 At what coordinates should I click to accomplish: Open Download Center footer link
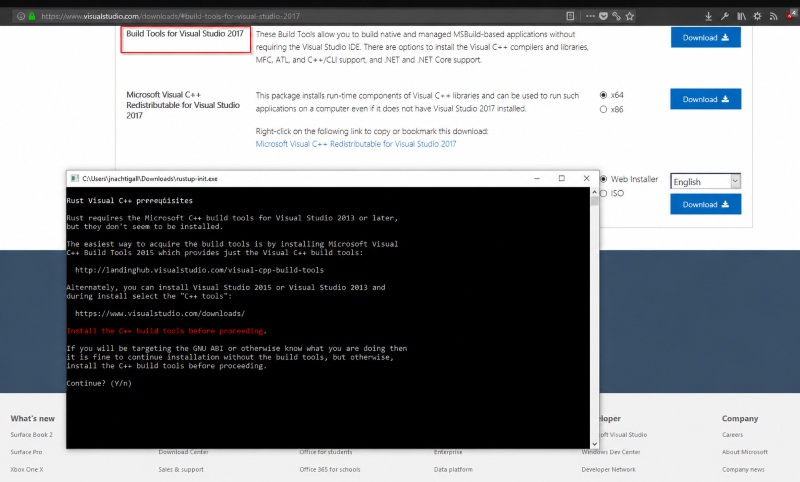tap(184, 452)
